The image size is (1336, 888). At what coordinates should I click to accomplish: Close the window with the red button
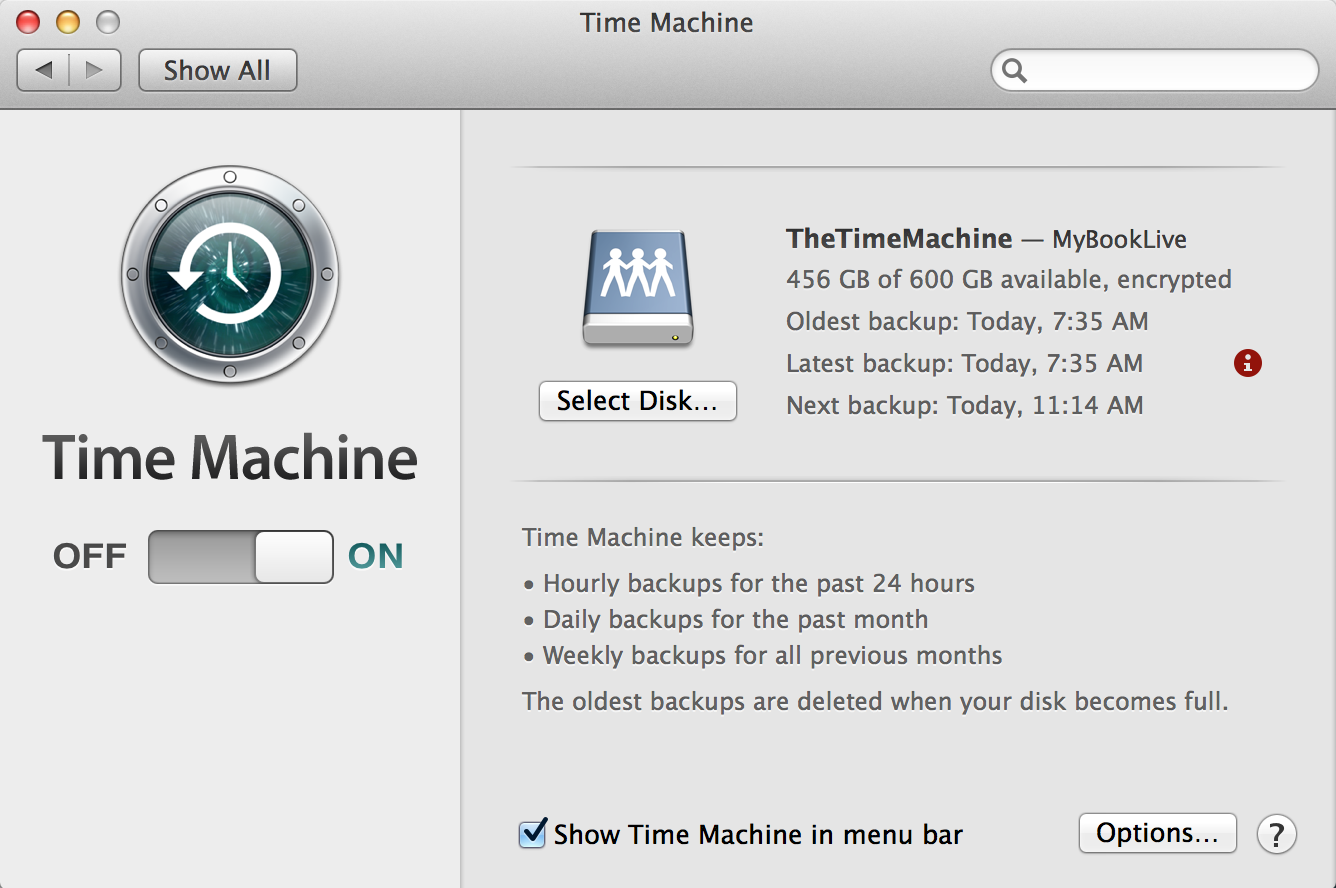pyautogui.click(x=29, y=21)
